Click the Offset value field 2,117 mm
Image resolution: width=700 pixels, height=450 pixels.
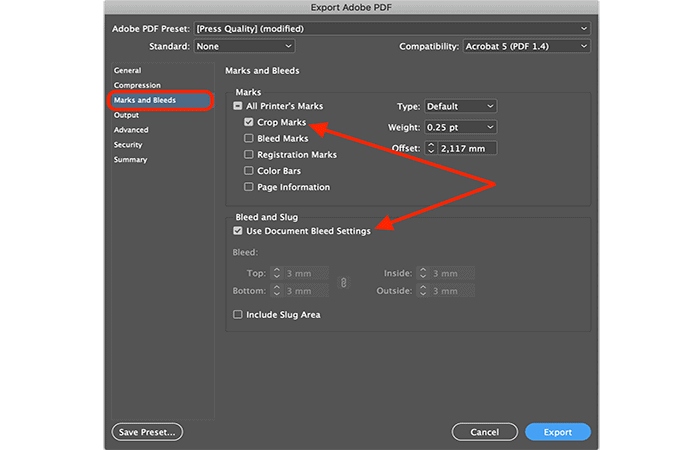(467, 148)
